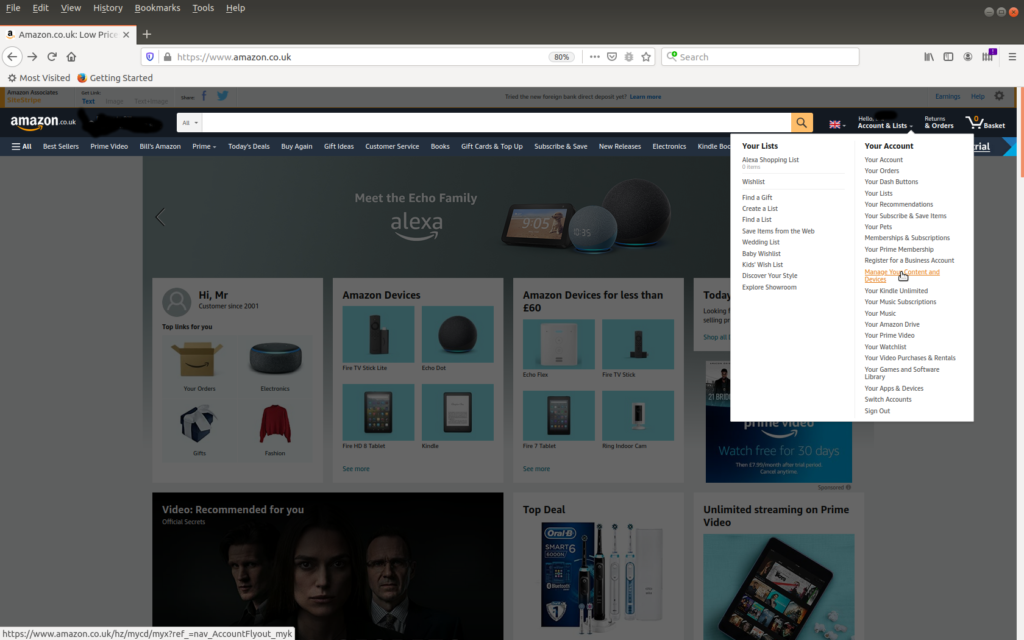Open the Bookmarks menu
Viewport: 1024px width, 640px height.
pos(157,8)
